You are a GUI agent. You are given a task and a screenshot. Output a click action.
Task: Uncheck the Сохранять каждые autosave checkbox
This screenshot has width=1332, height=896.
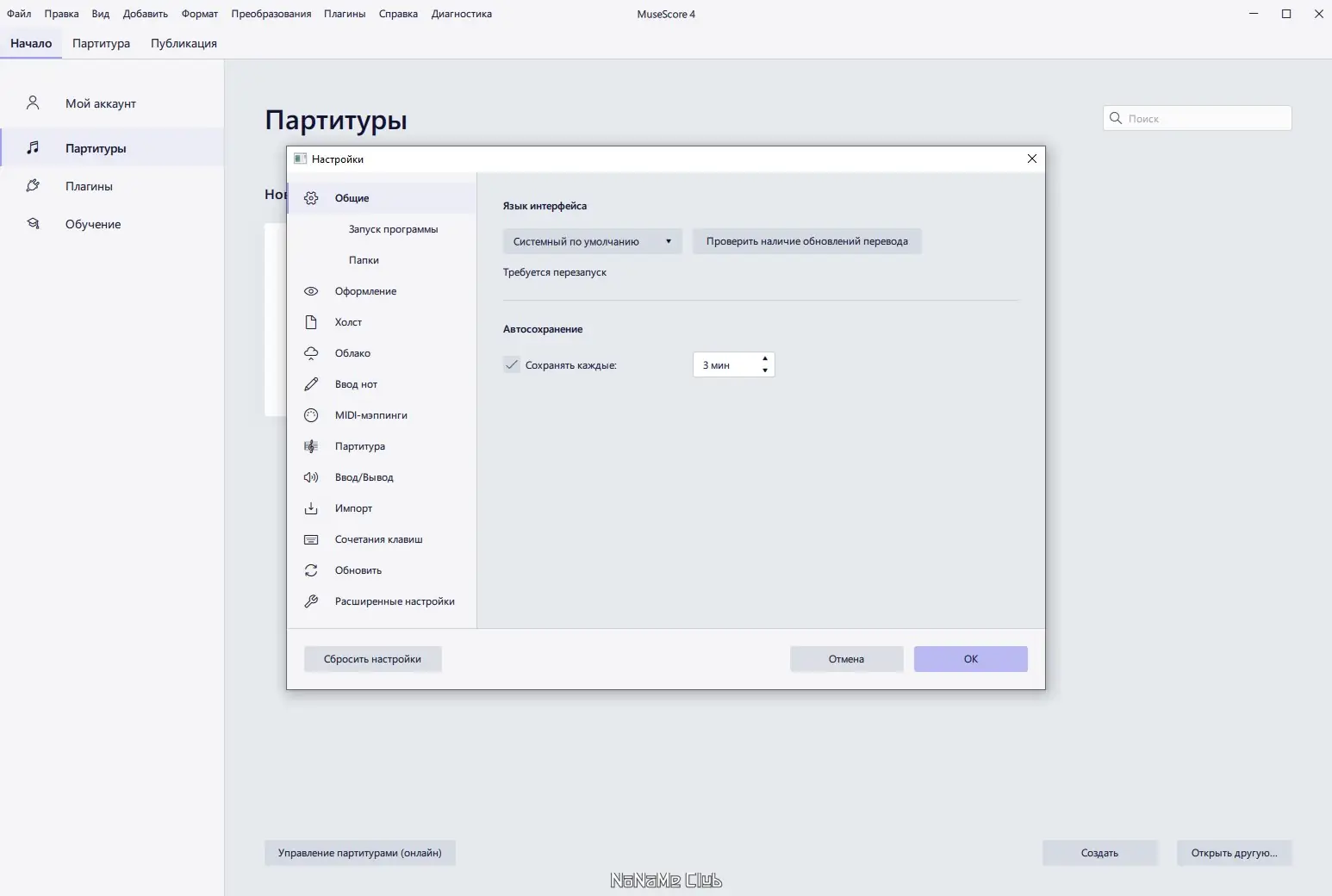click(x=511, y=364)
